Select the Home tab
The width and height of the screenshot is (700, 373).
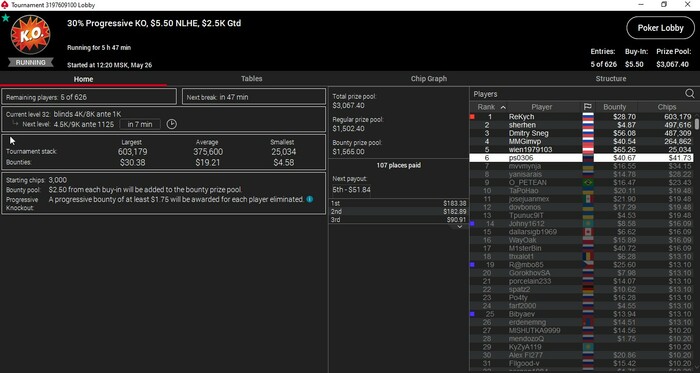[83, 79]
